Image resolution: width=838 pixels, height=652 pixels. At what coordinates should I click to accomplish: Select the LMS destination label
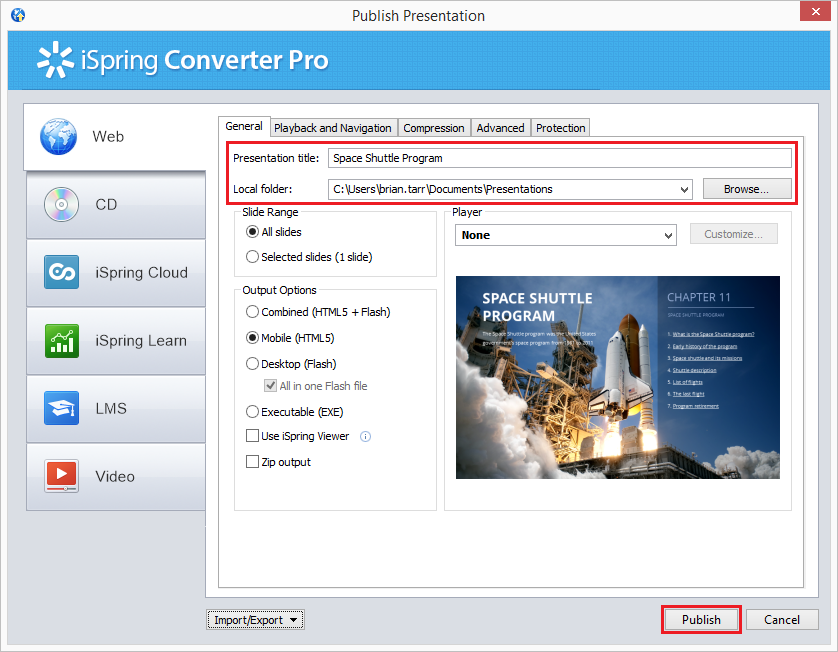coord(111,408)
